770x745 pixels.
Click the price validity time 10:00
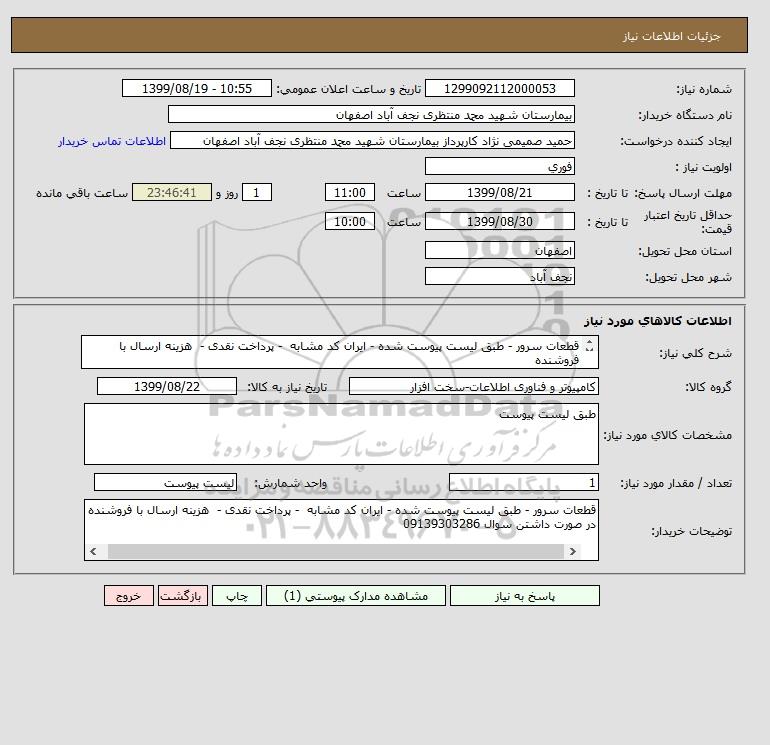350,221
